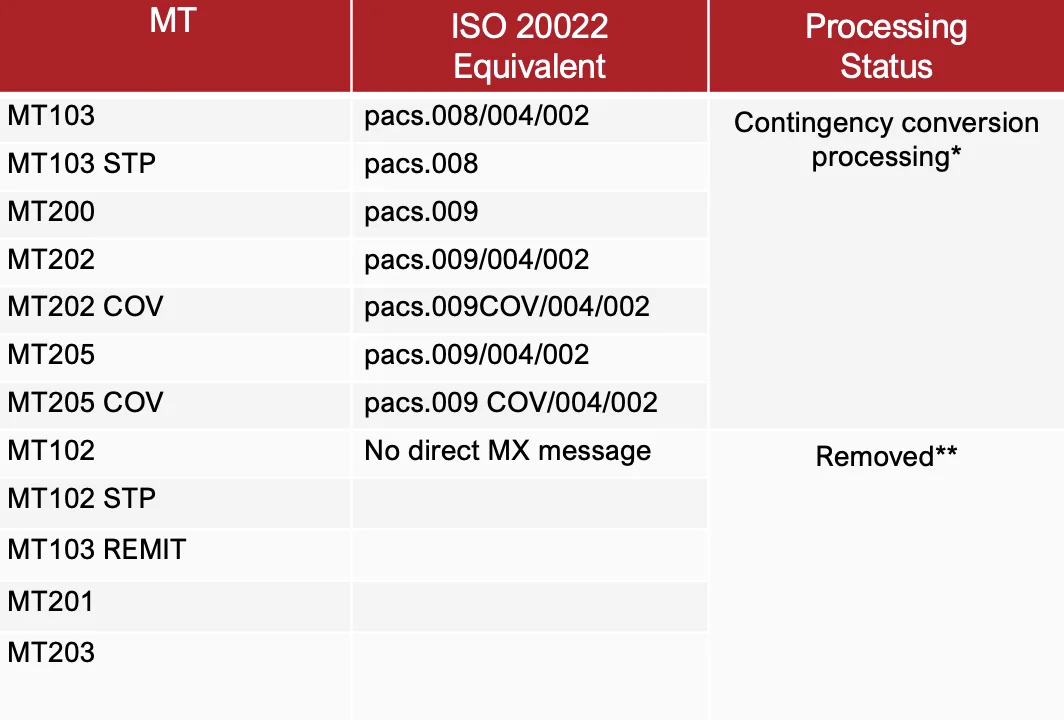Click the MT203 cell
This screenshot has height=720, width=1064.
click(x=51, y=653)
